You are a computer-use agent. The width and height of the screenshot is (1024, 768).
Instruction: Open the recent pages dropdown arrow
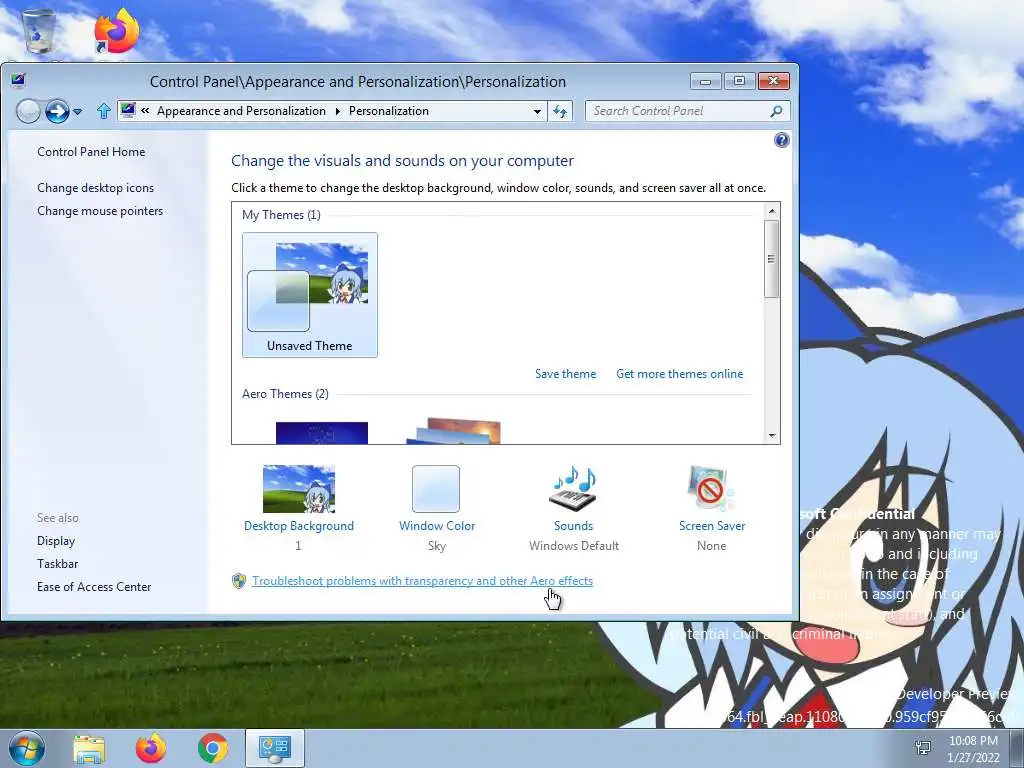point(78,112)
